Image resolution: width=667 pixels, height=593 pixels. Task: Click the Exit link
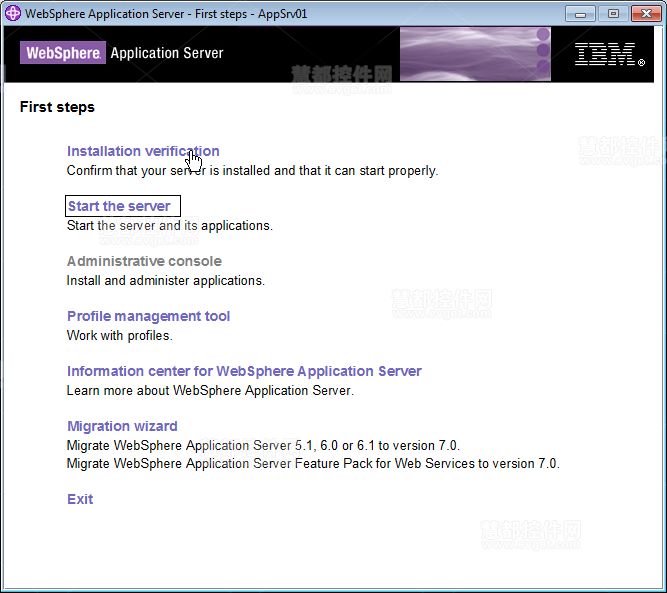pos(80,499)
